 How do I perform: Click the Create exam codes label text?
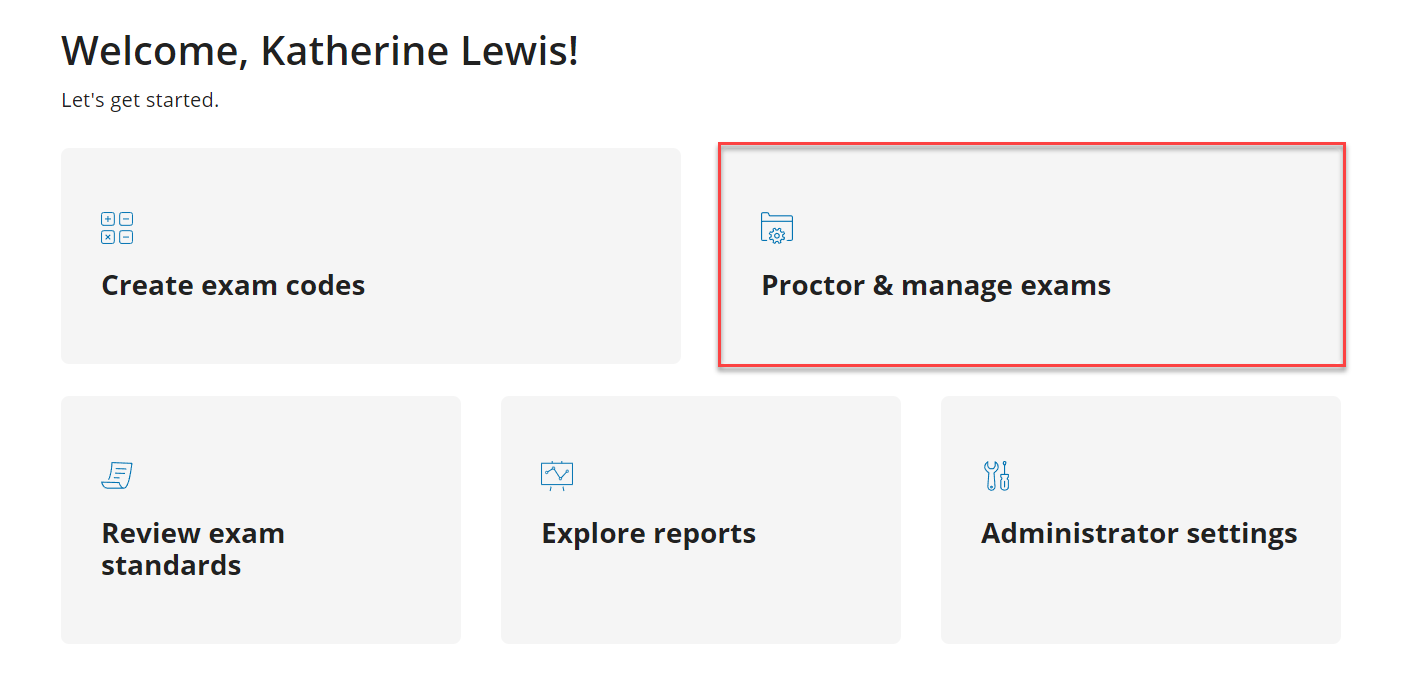click(x=233, y=285)
